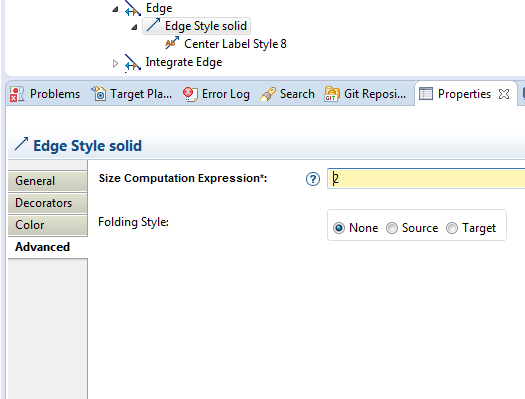This screenshot has height=399, width=525.
Task: Click the Error Log icon
Action: pyautogui.click(x=190, y=94)
